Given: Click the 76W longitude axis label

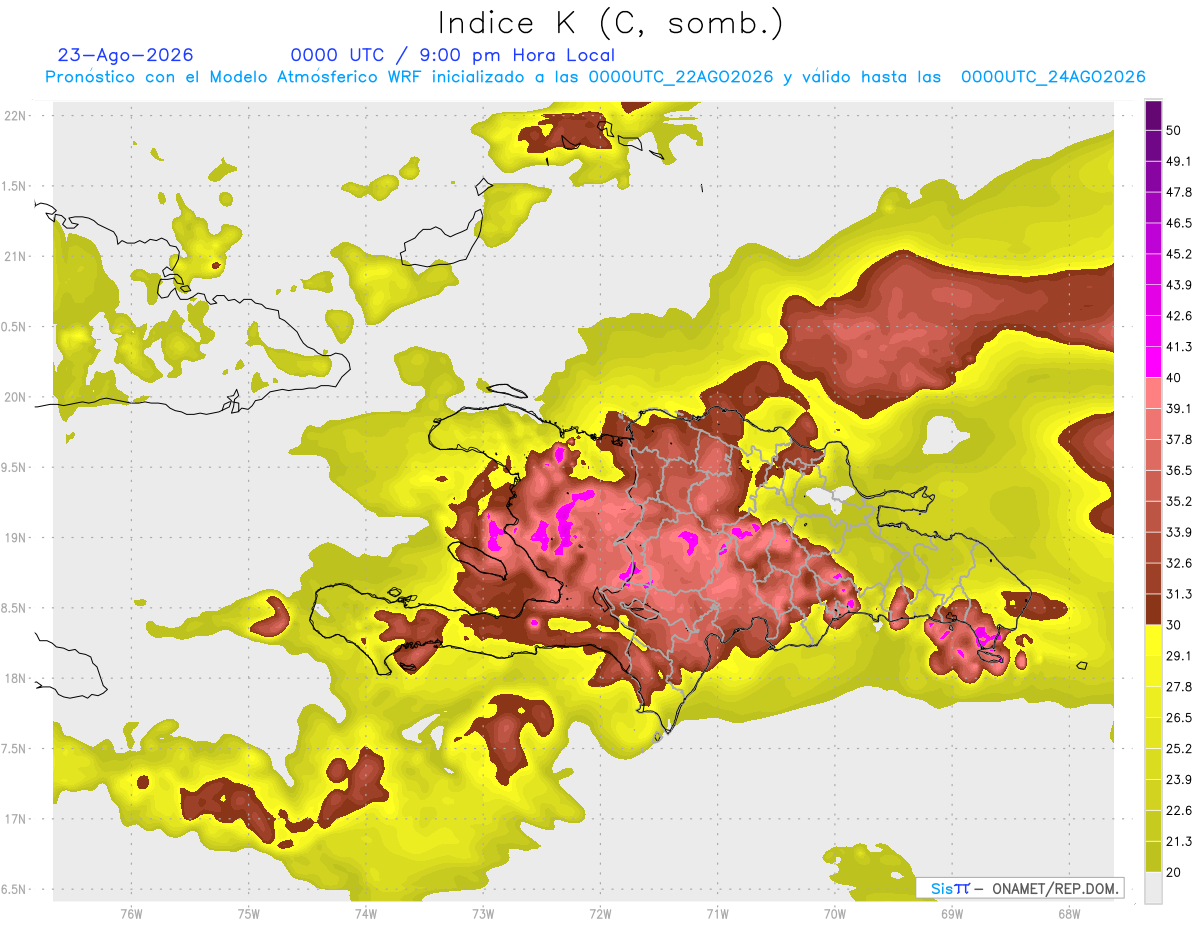Looking at the screenshot, I should tap(131, 913).
